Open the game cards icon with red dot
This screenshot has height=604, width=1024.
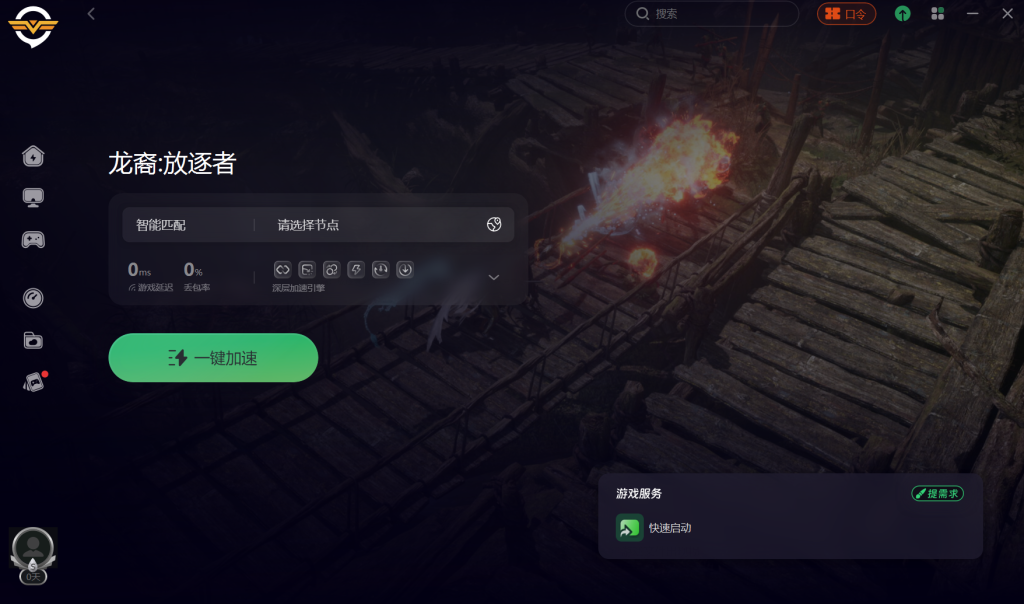(35, 381)
